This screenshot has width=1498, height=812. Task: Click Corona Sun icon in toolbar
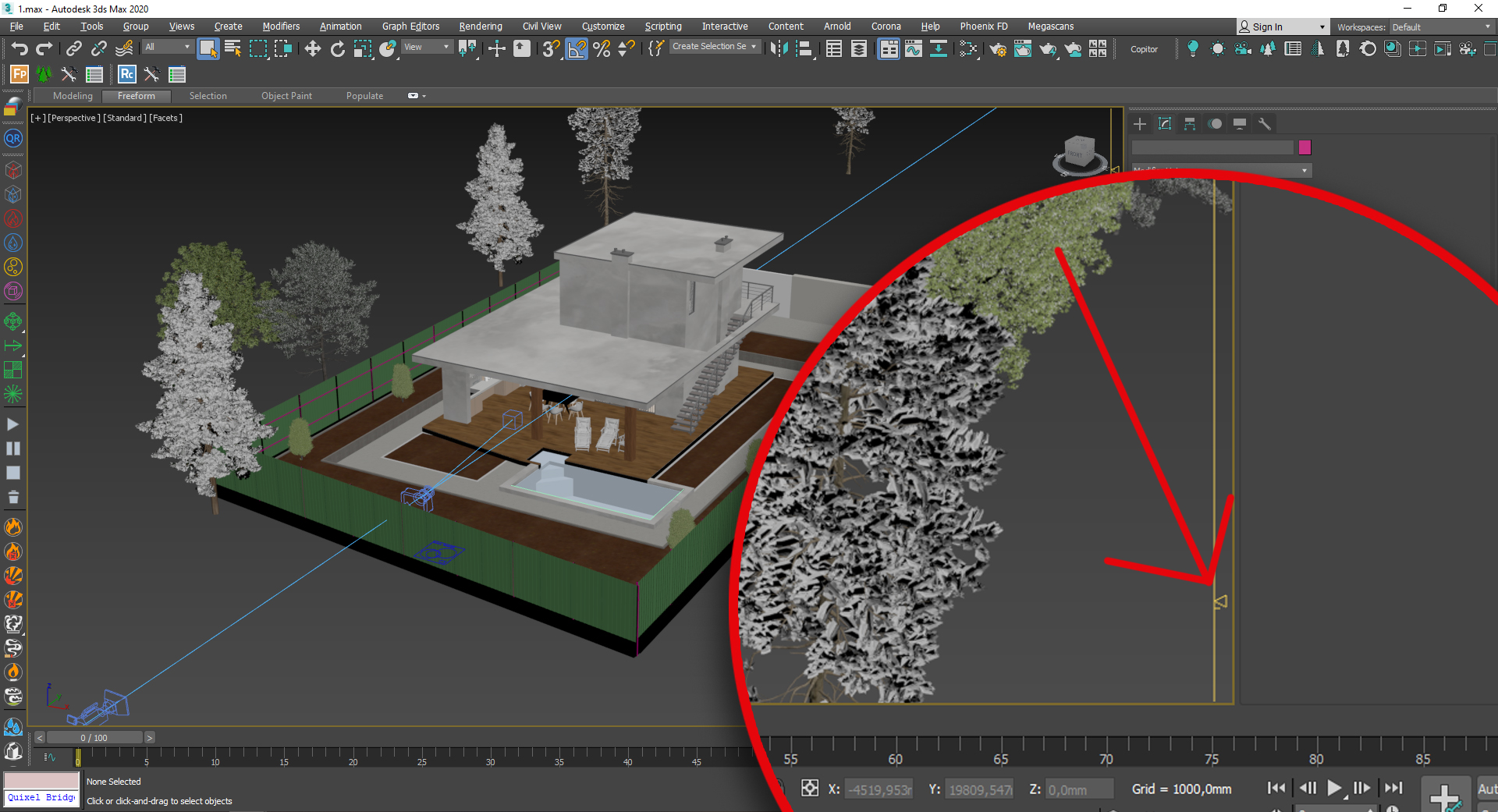coord(1217,49)
